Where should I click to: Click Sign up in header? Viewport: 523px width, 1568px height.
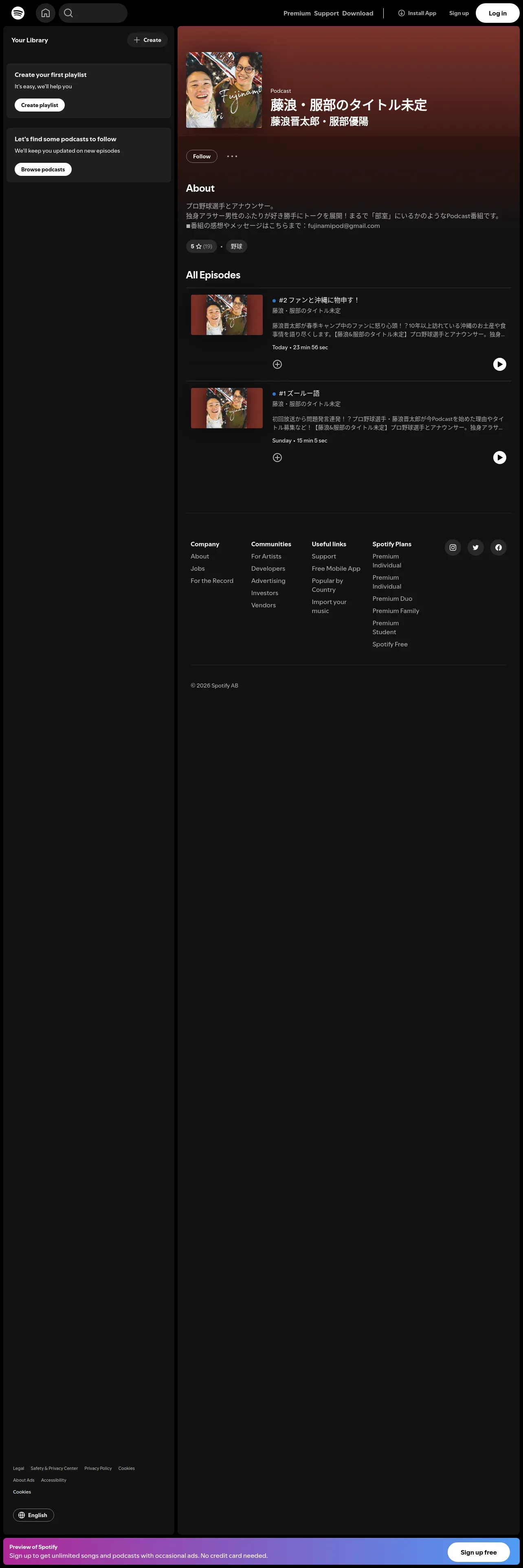coord(459,13)
